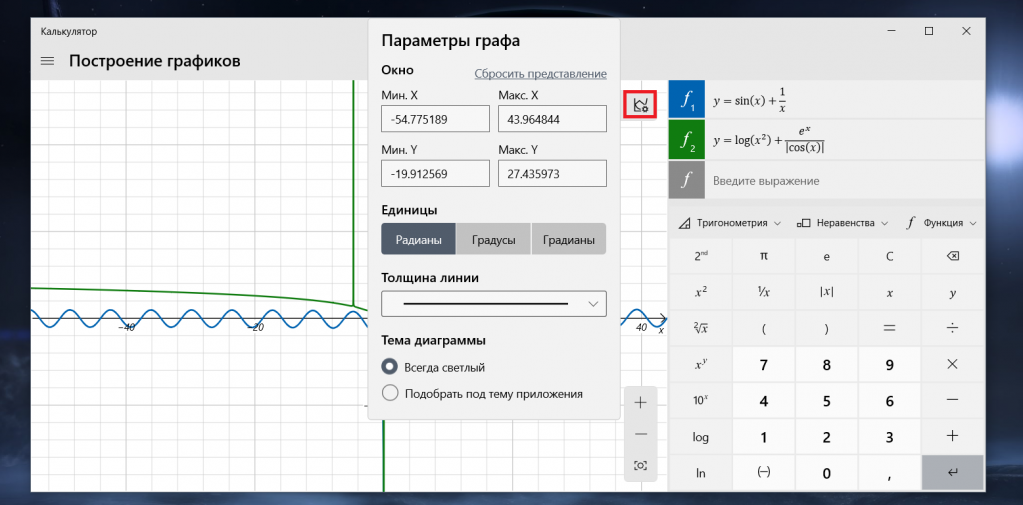Click the graph view reset button below the zoom buttons
This screenshot has height=505, width=1023.
click(640, 465)
